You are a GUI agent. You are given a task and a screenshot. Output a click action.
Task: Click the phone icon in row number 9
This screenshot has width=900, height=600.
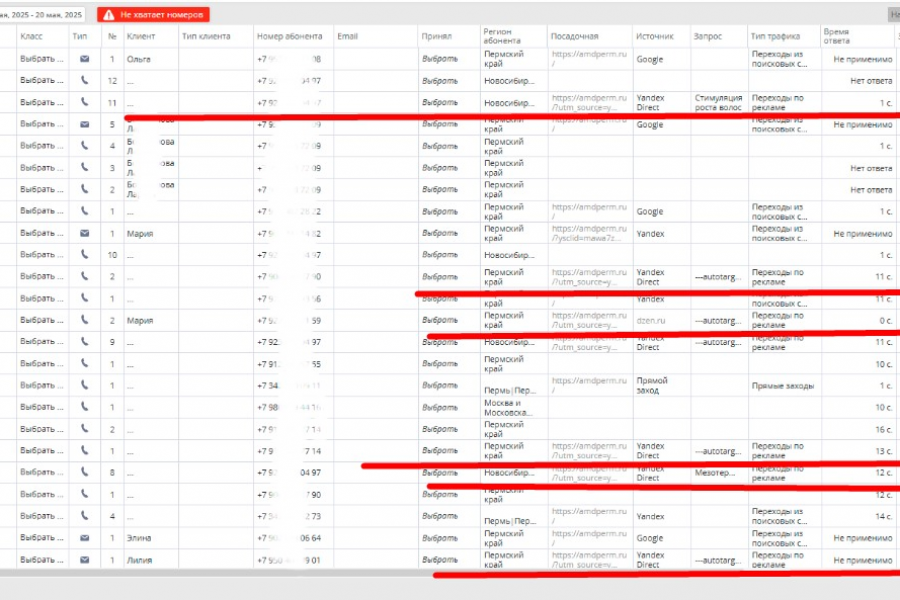(x=84, y=342)
